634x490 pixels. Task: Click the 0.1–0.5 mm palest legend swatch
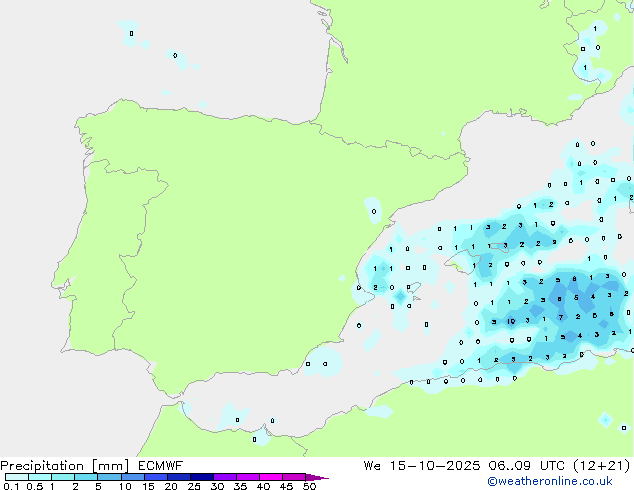click(x=17, y=477)
